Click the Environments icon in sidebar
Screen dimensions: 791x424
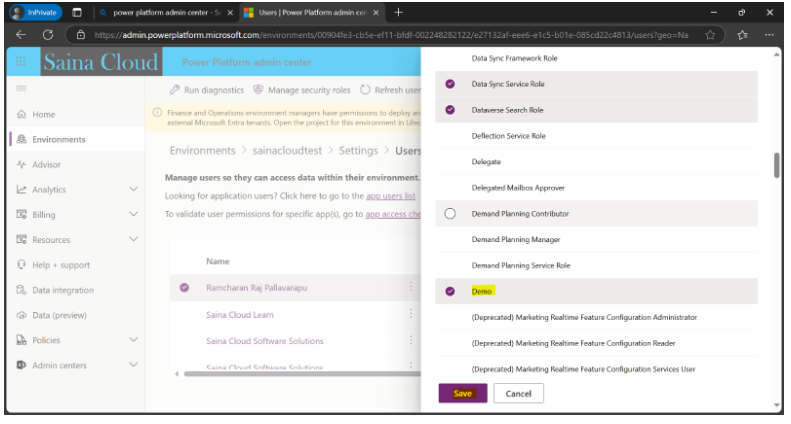[21, 139]
